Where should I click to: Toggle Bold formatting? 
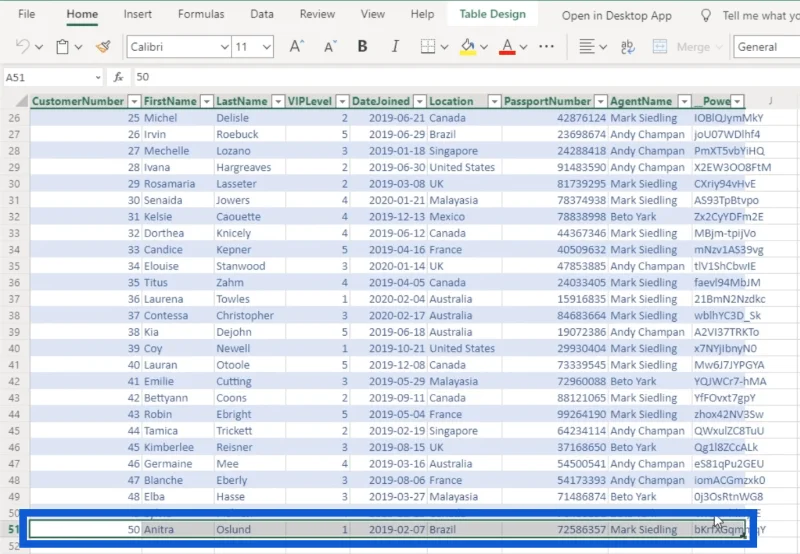point(362,46)
